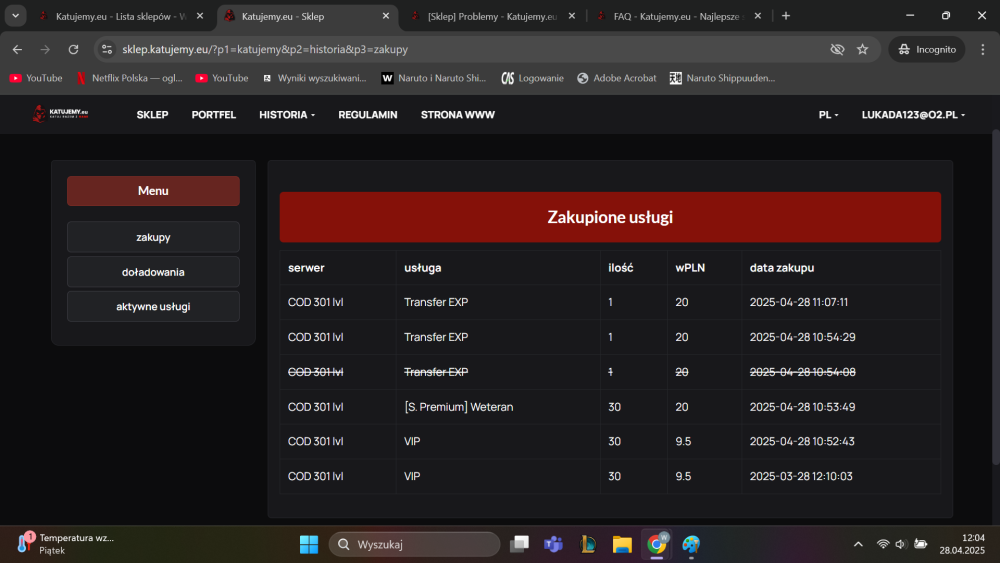Click the crossed-out 2025-04-28 10:54:08 date
Image resolution: width=1000 pixels, height=563 pixels.
[802, 372]
